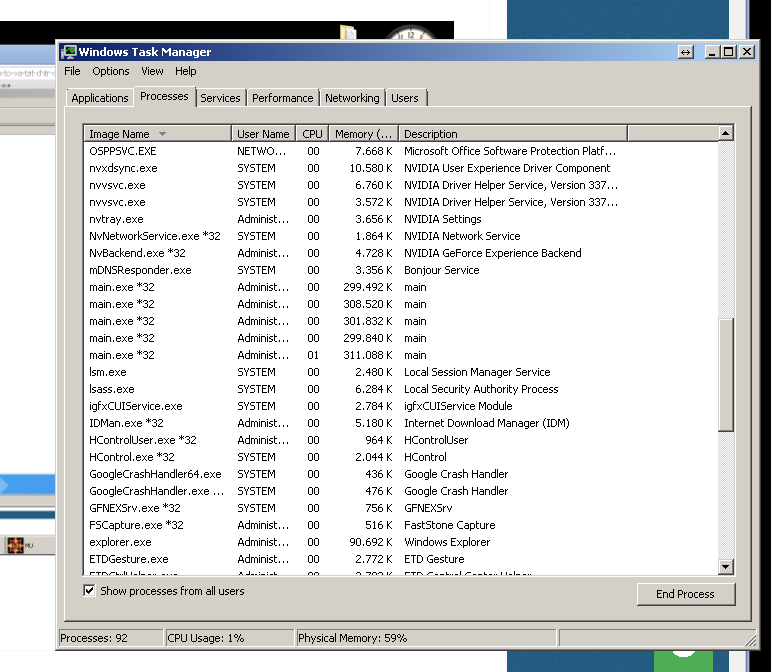
Task: Select the IDMan.exe *32 process
Action: [x=401, y=423]
